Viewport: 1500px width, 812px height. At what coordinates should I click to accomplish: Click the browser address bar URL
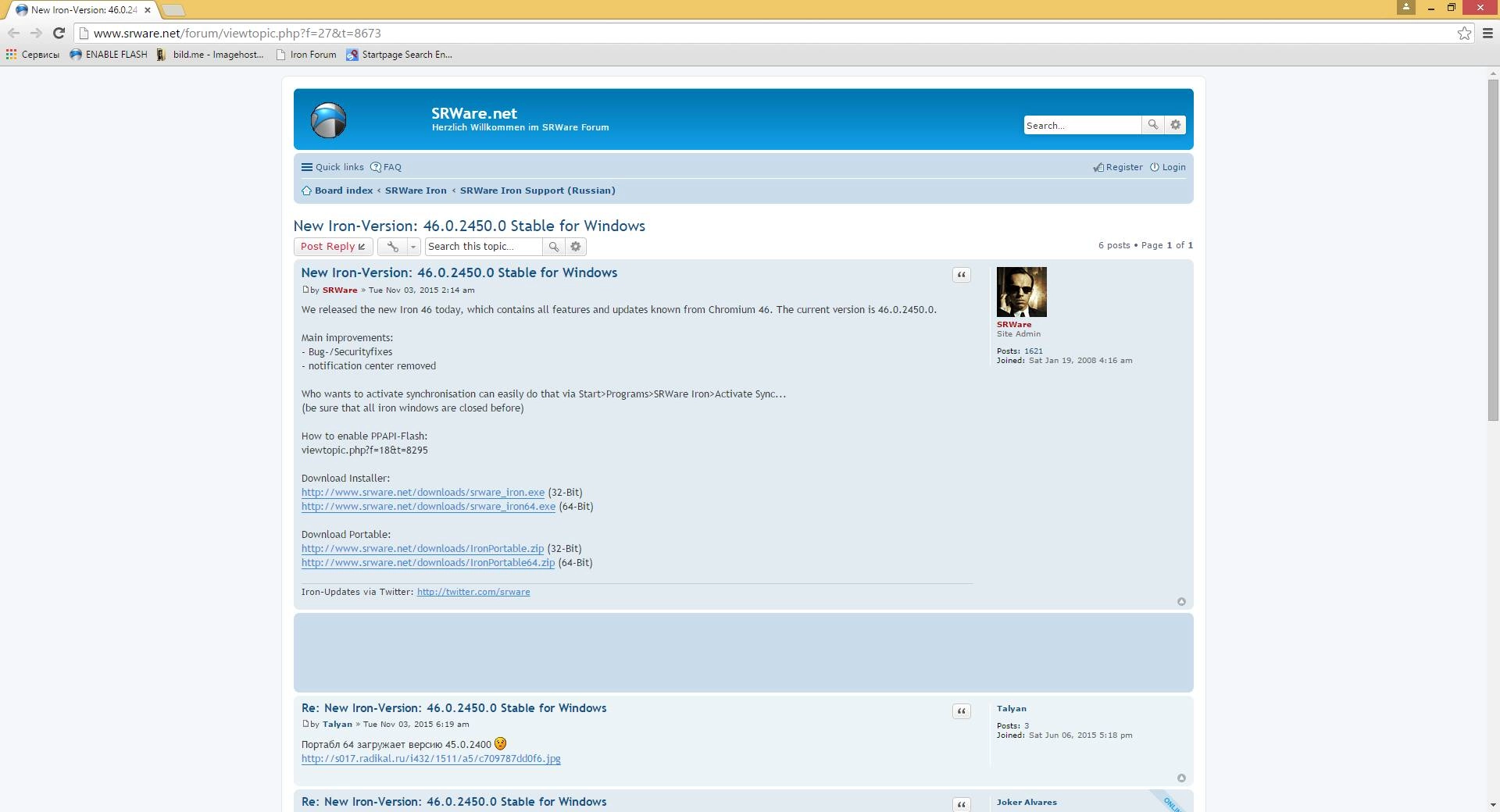click(237, 34)
